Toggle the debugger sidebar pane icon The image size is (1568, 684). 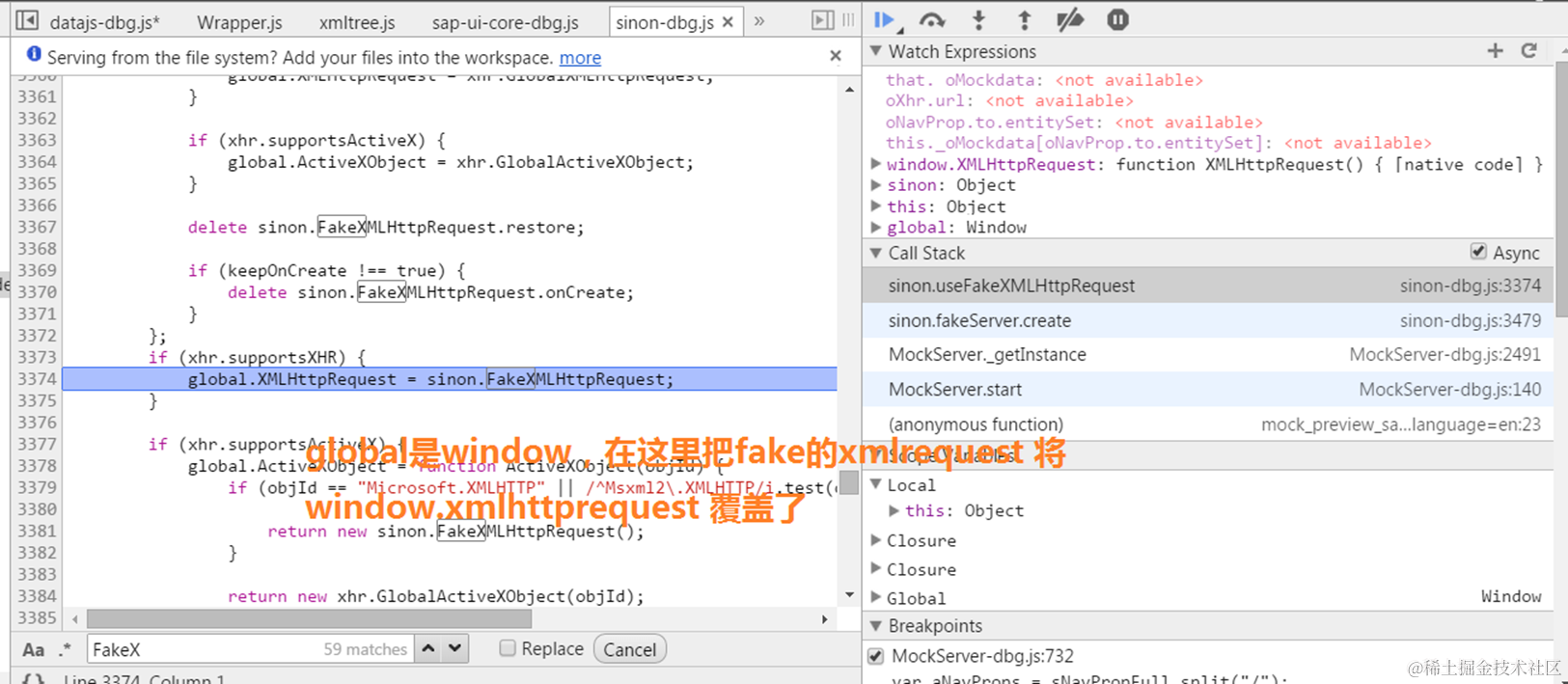(822, 20)
